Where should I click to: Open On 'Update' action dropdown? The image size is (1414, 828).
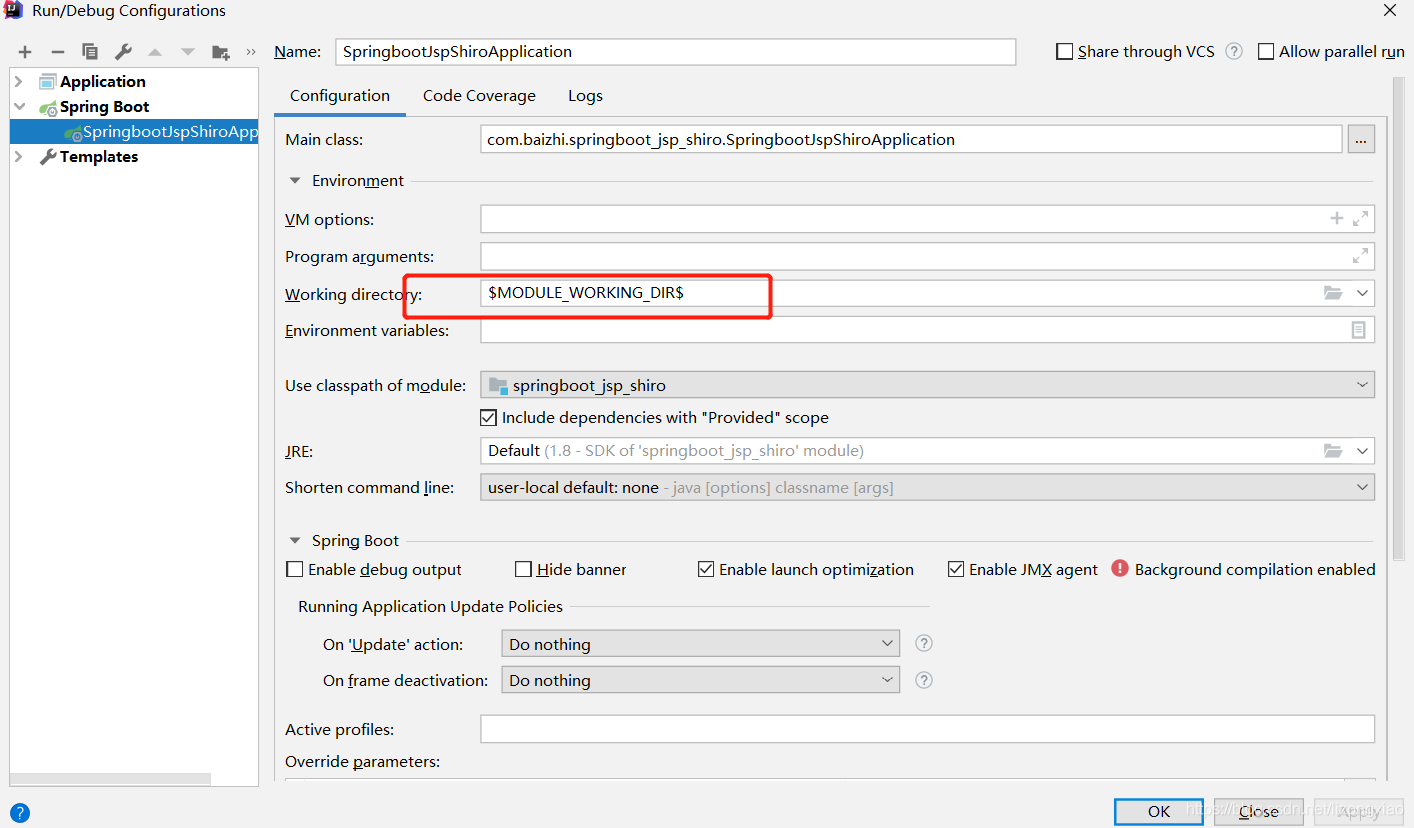pos(700,644)
